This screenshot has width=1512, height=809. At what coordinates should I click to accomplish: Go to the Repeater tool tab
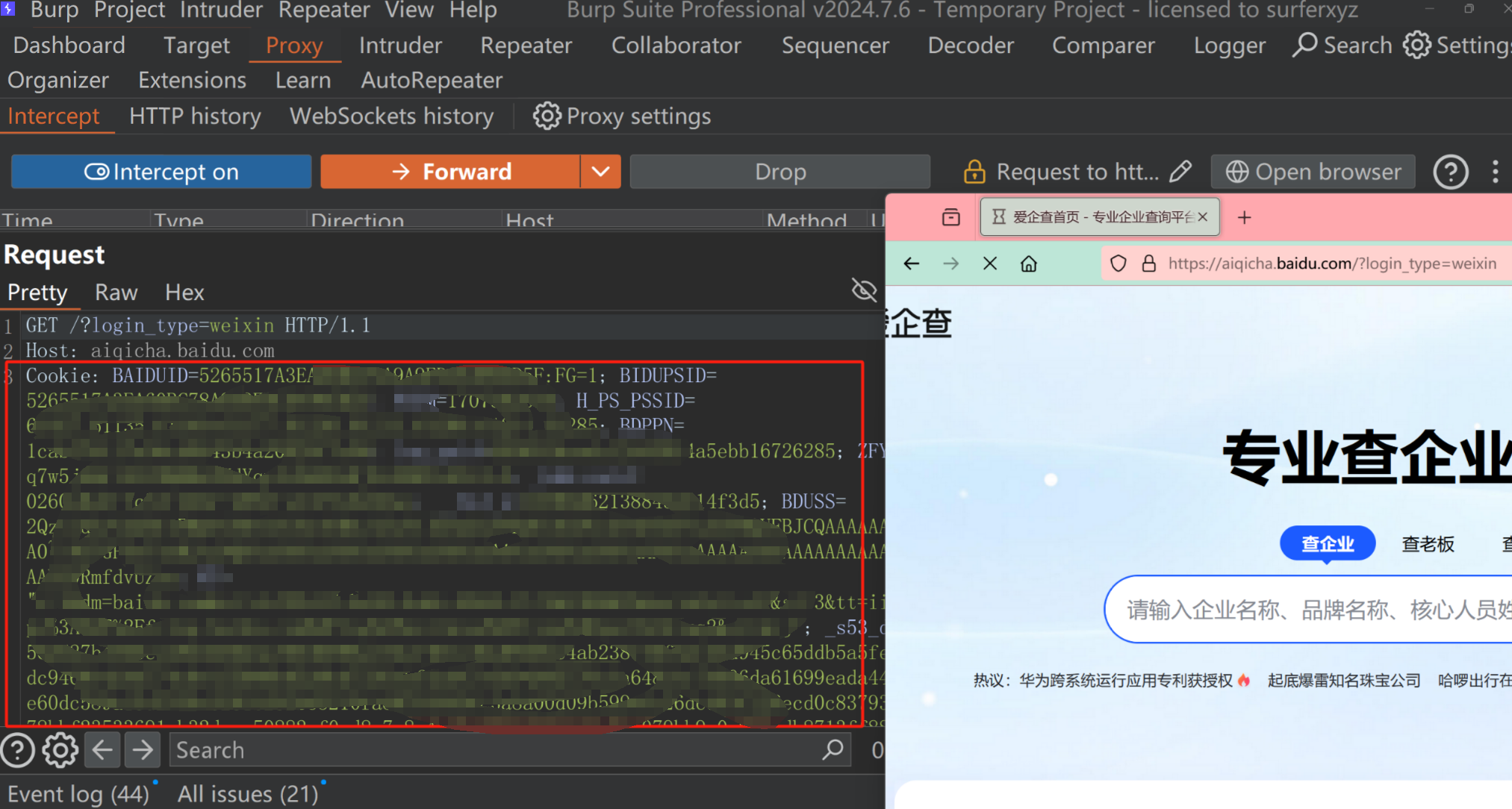coord(526,46)
